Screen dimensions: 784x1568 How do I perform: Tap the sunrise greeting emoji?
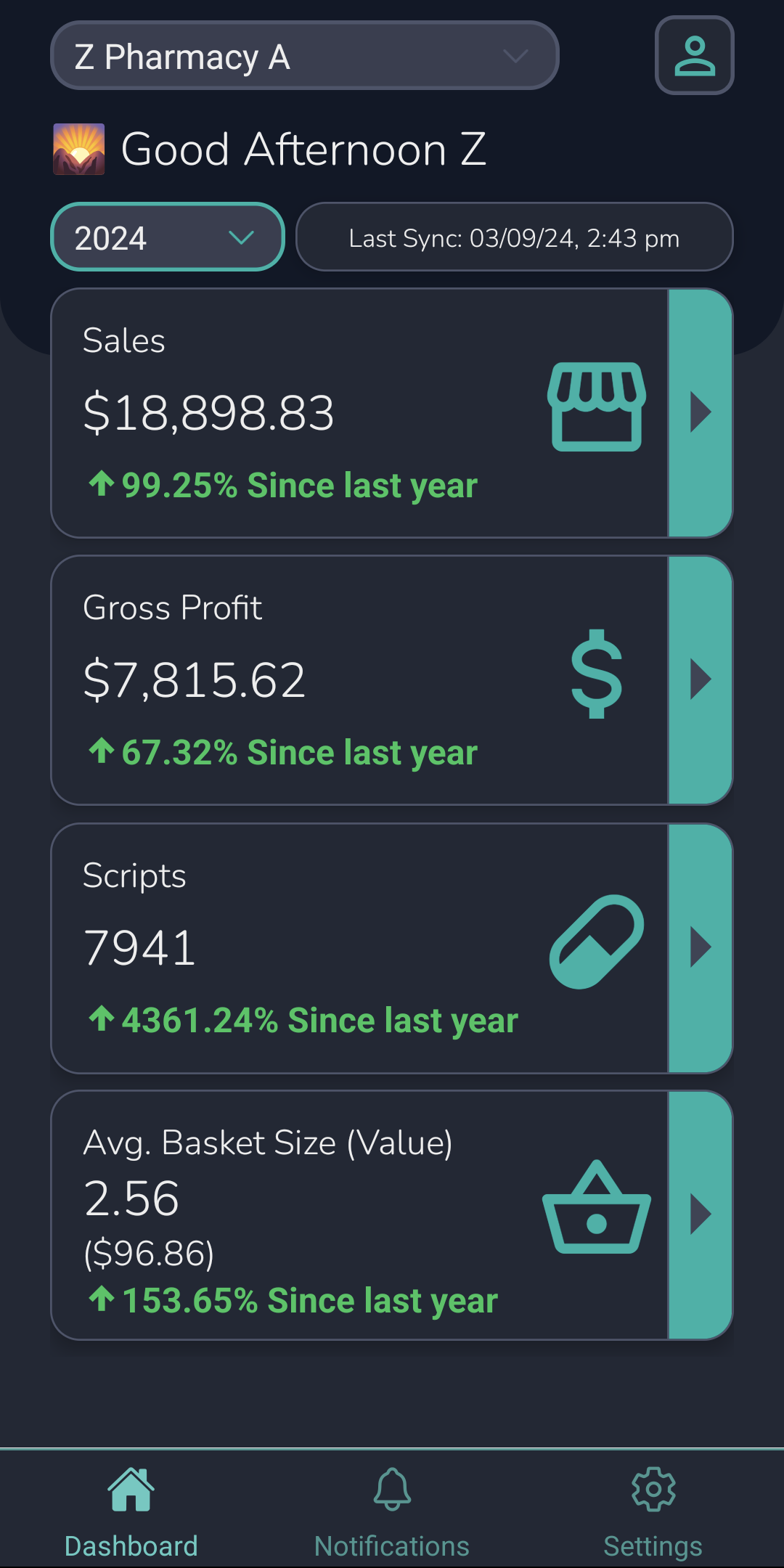pyautogui.click(x=79, y=150)
